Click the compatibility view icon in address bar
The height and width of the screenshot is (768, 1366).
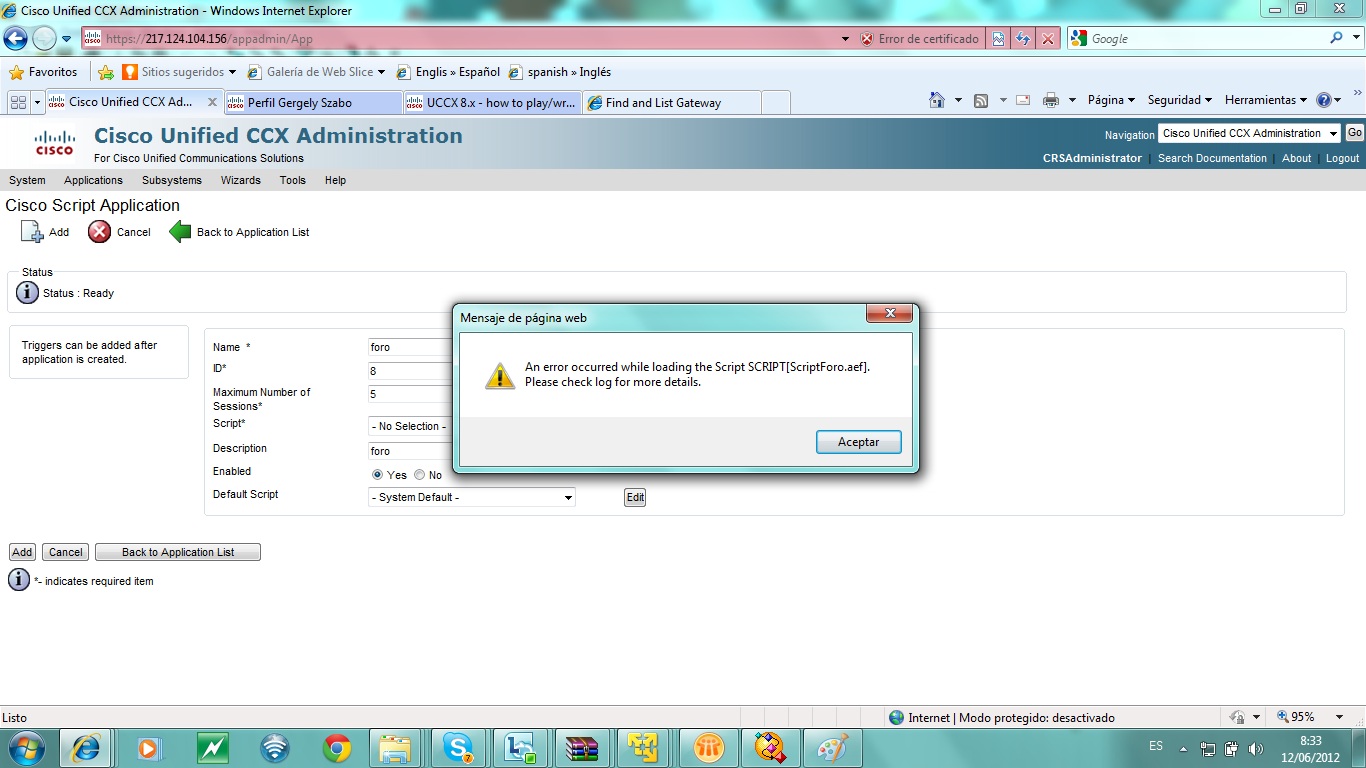click(x=999, y=39)
